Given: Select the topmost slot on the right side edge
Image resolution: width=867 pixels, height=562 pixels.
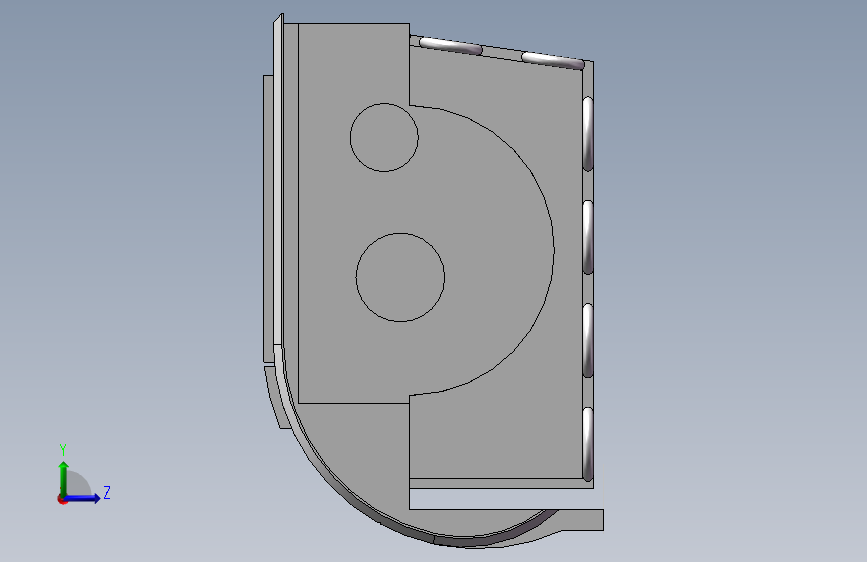Looking at the screenshot, I should [588, 133].
